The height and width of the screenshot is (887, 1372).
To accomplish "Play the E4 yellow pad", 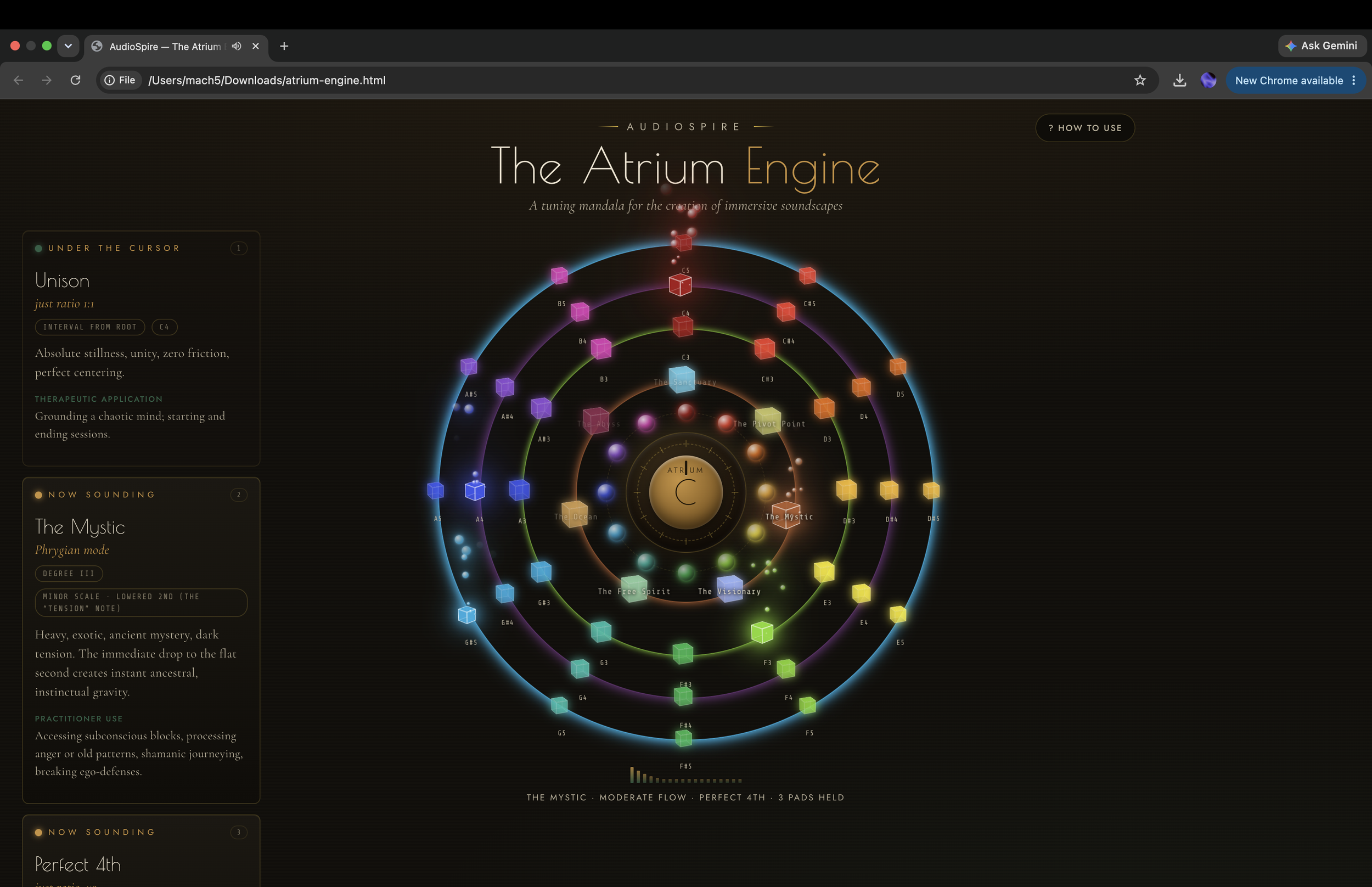I will click(x=861, y=593).
